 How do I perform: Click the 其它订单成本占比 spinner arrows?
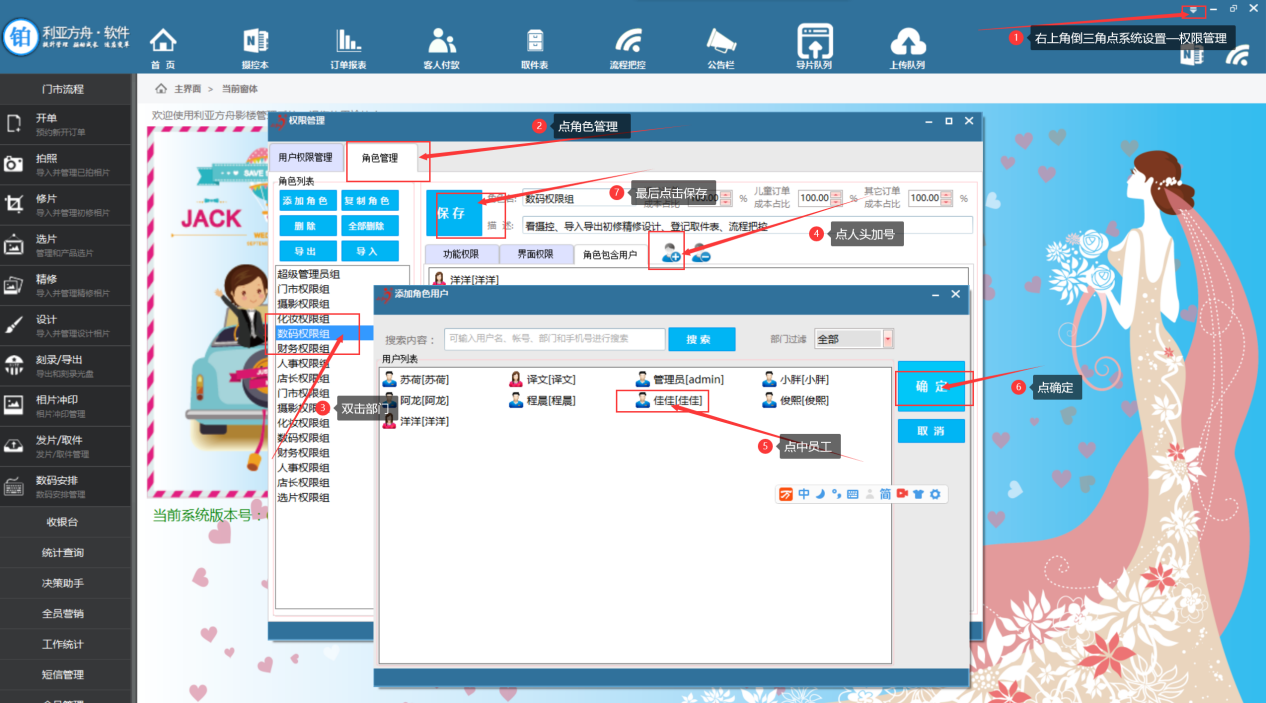coord(945,198)
